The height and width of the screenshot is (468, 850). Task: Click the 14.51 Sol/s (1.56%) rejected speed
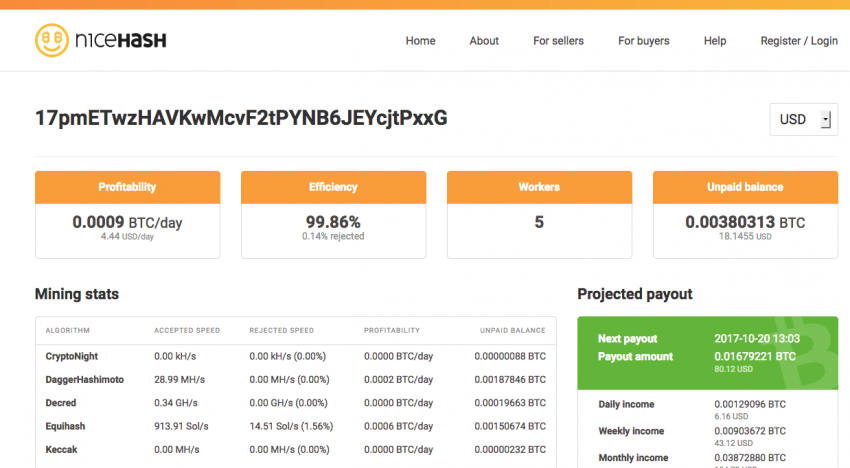click(291, 426)
